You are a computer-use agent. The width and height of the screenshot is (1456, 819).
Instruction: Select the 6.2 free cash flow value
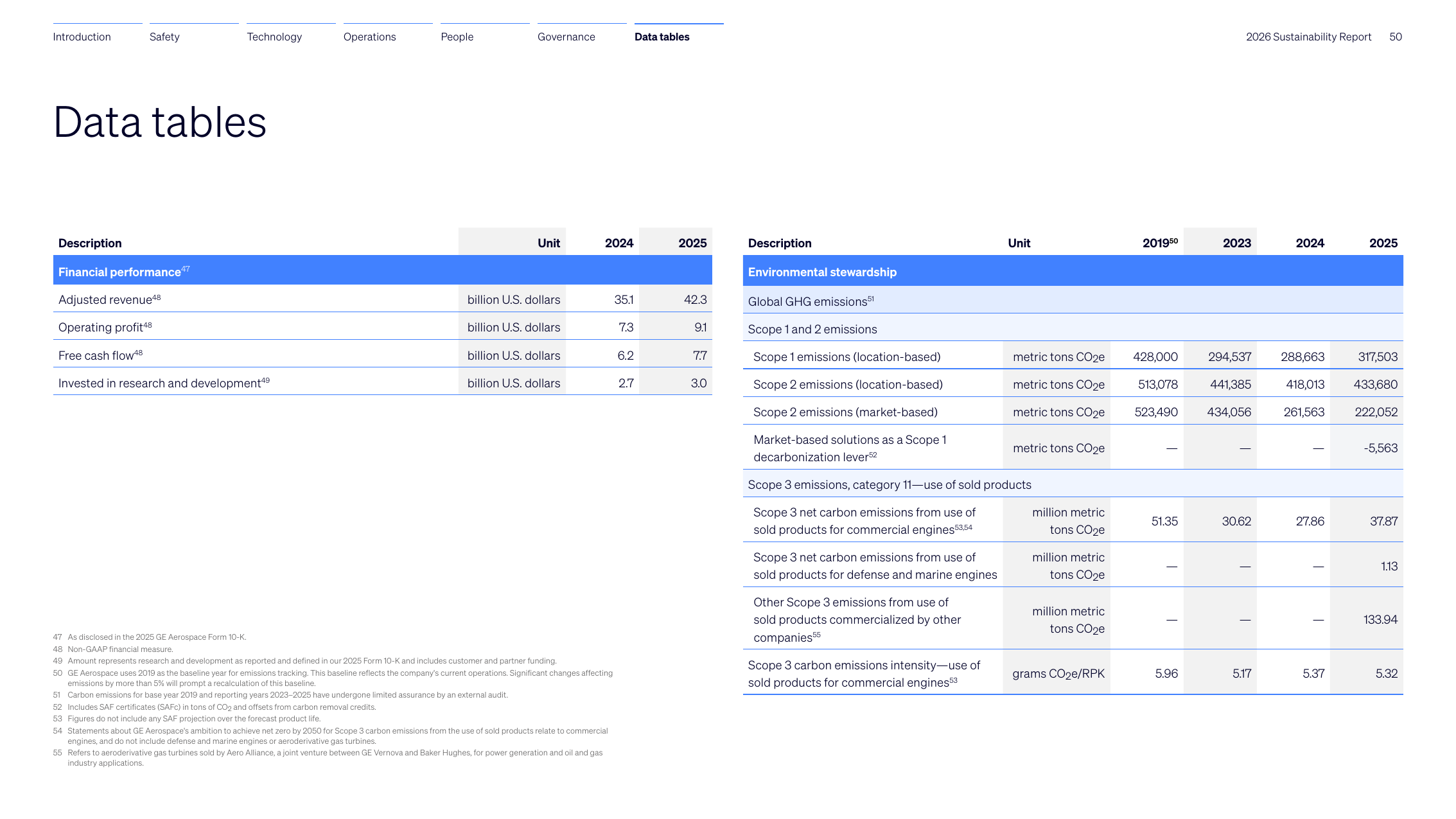625,355
